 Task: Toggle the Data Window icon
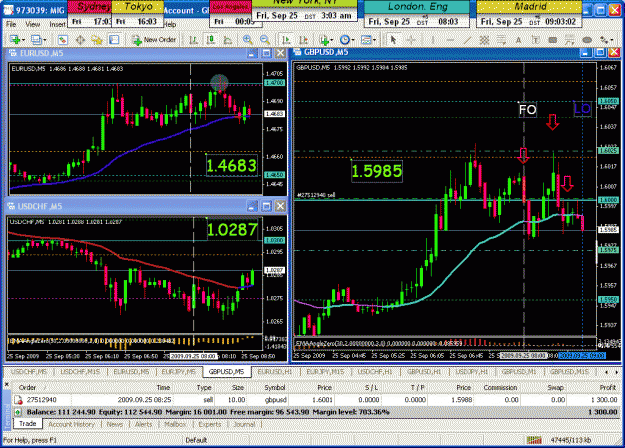pos(80,39)
